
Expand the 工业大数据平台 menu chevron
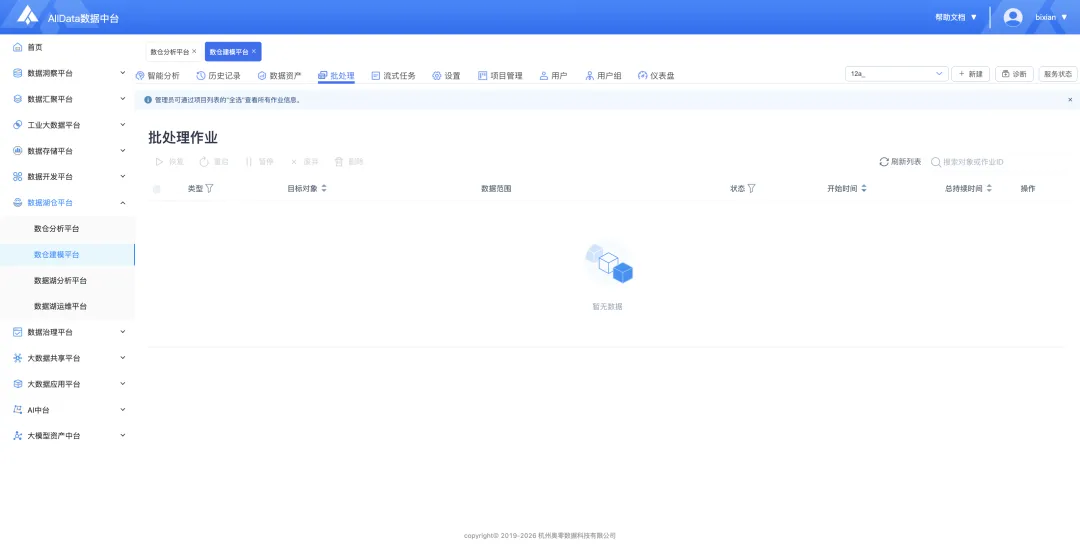[x=123, y=125]
